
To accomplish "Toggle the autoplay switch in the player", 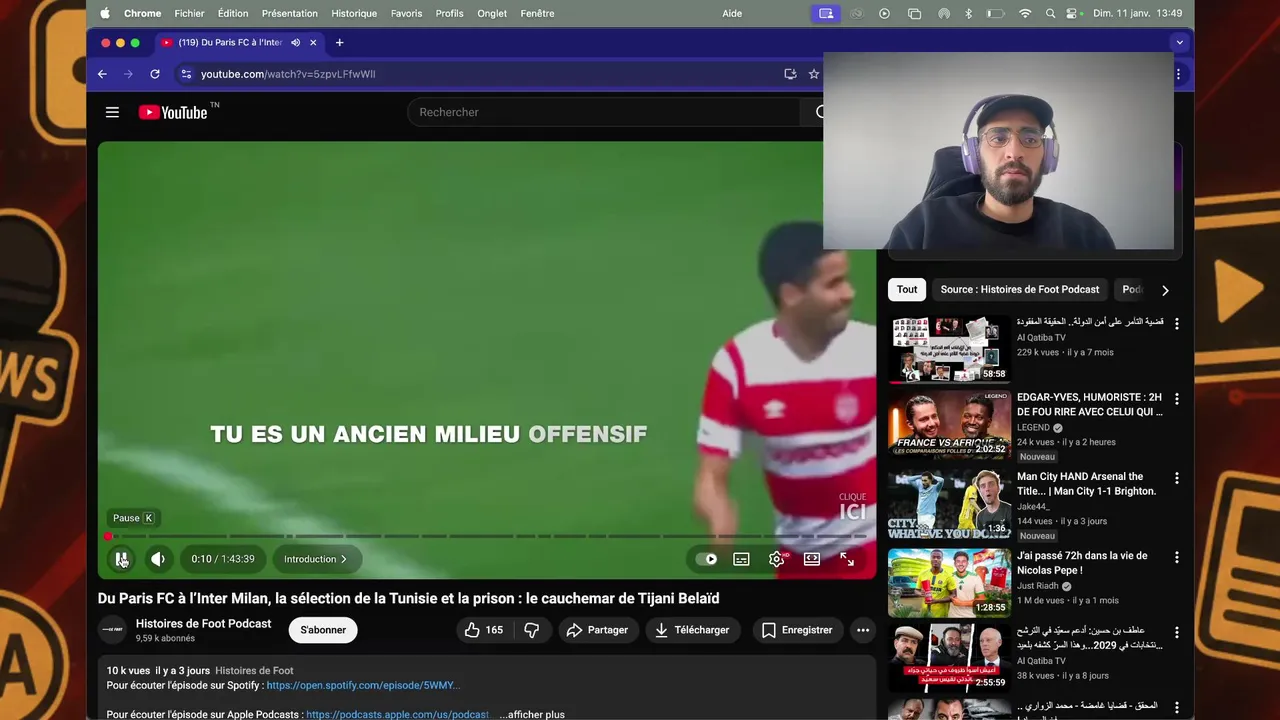I will coord(706,559).
